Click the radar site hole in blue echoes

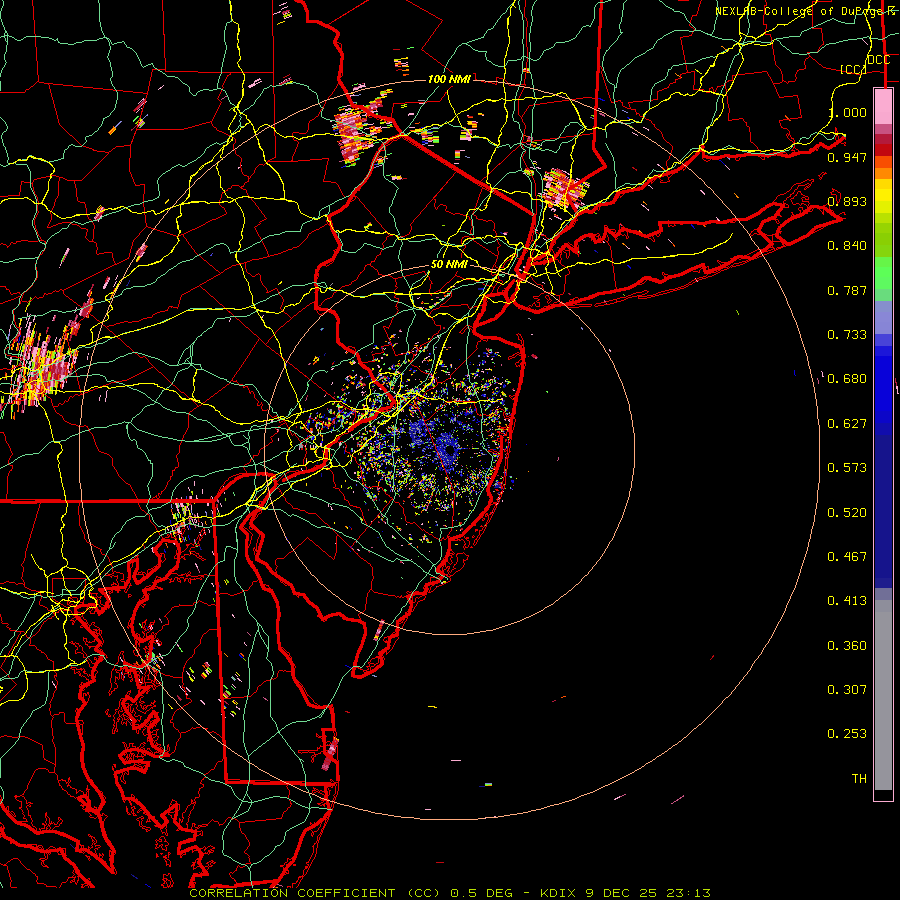[449, 452]
